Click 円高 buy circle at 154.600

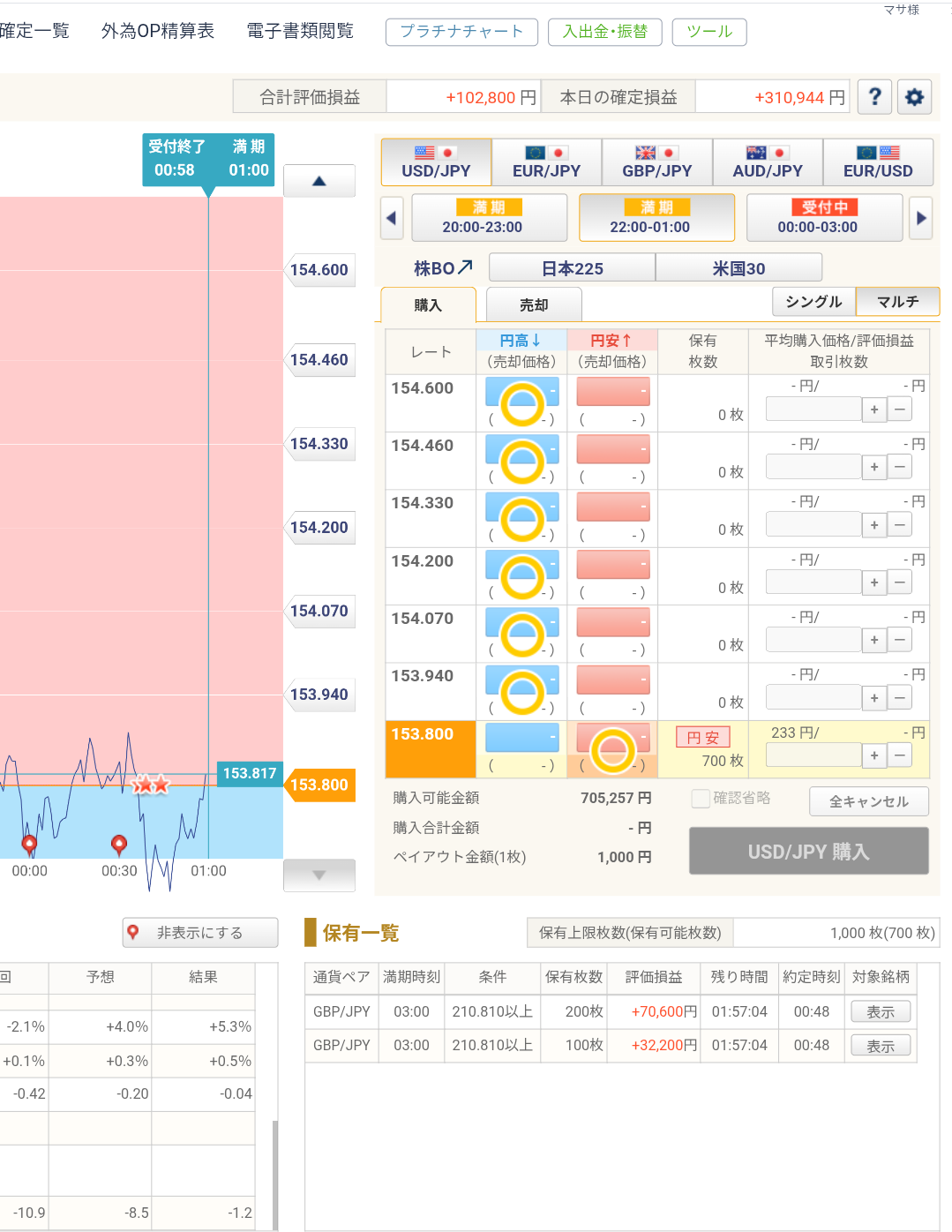522,403
